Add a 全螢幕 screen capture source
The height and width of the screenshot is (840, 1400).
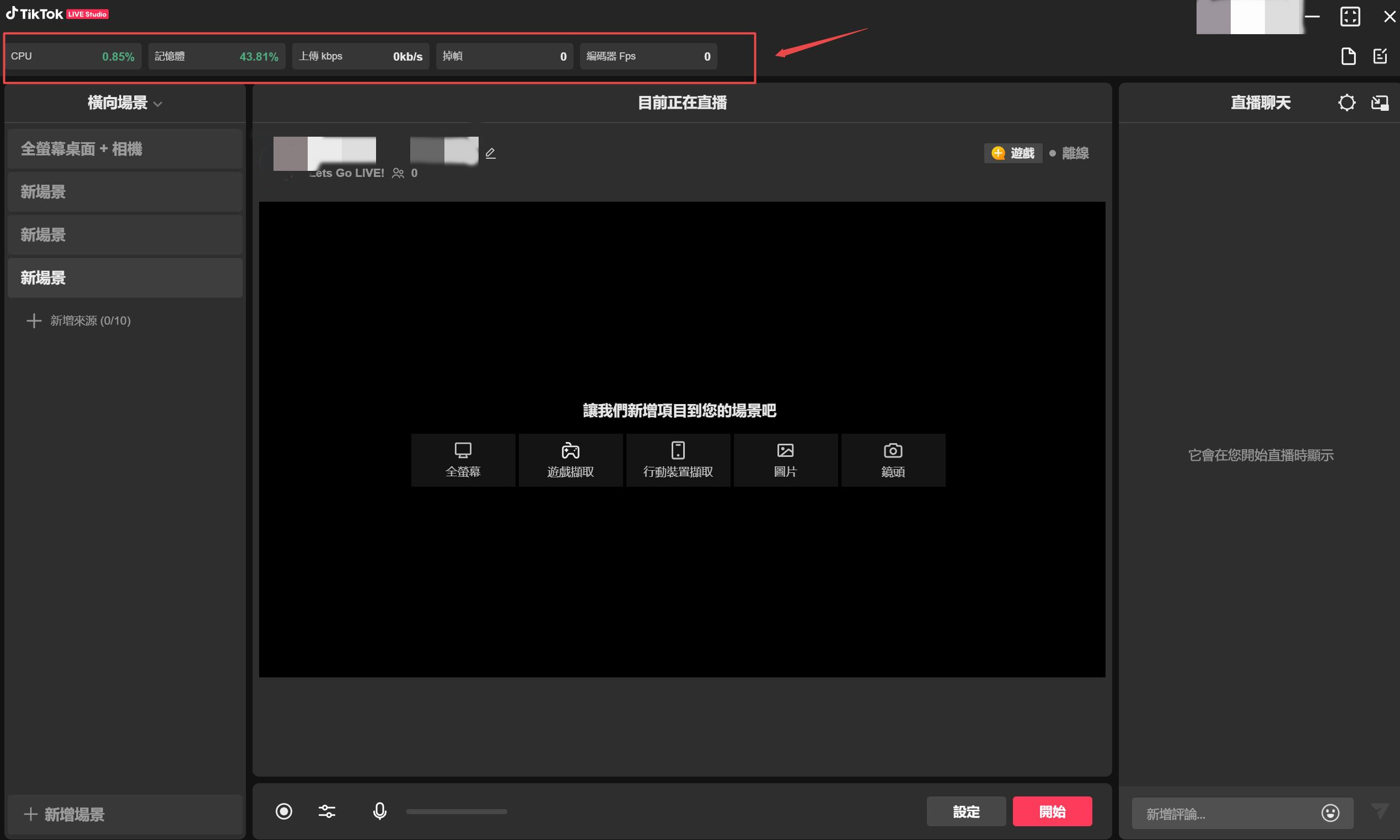[x=463, y=460]
